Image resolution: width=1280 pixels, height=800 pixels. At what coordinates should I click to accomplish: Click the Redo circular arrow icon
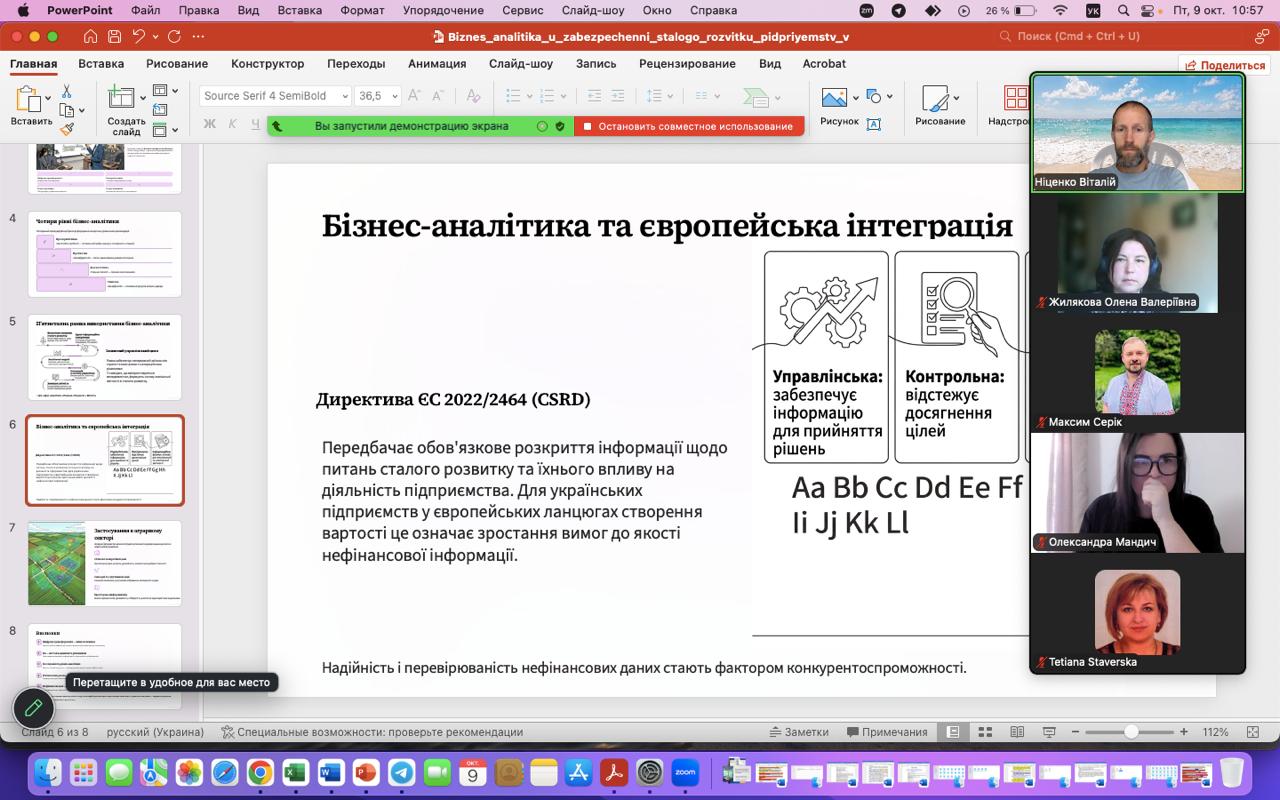tap(174, 36)
